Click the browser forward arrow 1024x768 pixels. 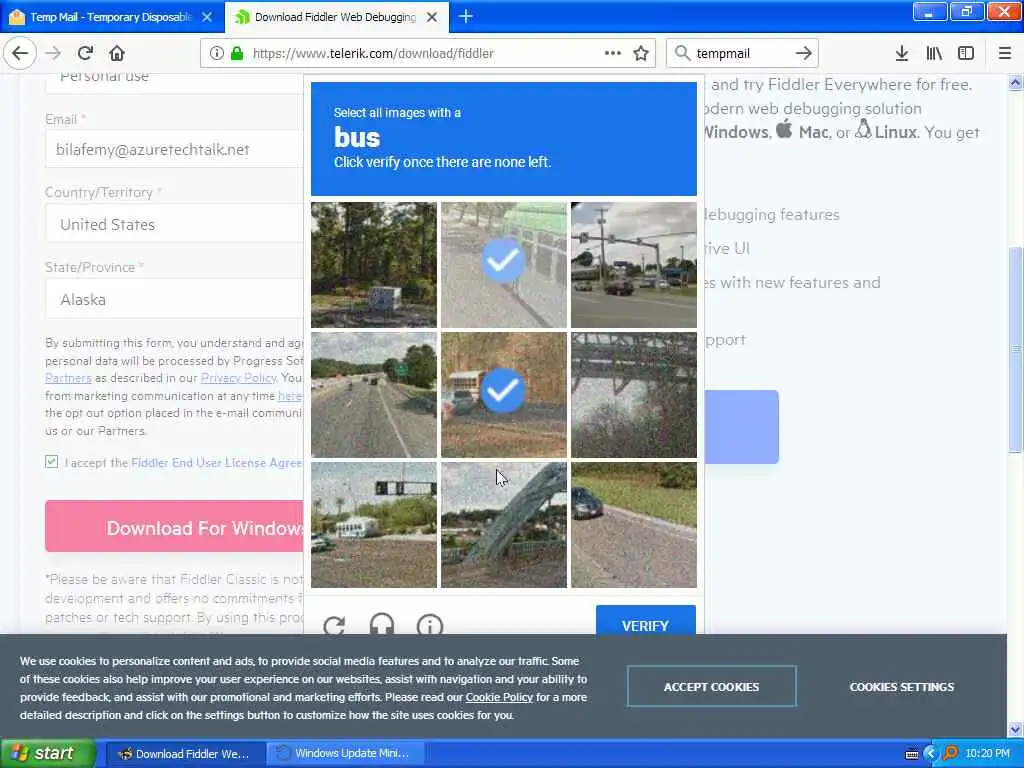click(x=53, y=53)
